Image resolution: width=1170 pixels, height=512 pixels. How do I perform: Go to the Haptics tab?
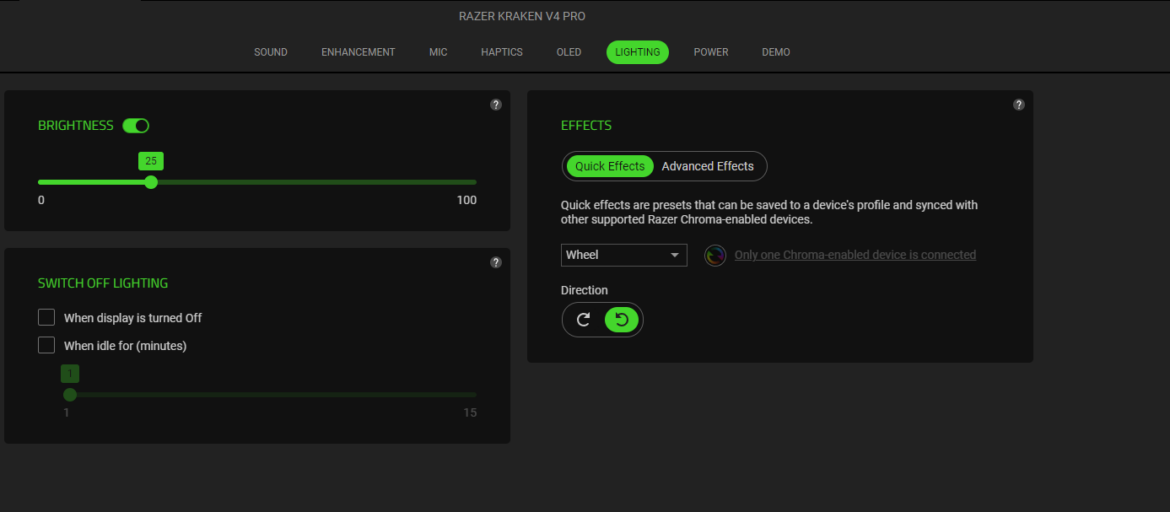(x=501, y=52)
